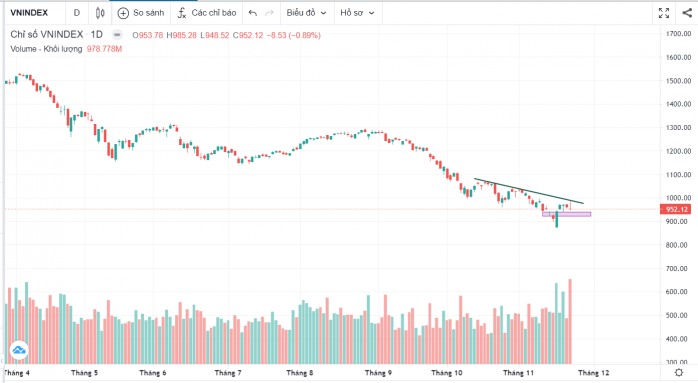Select the Chỉ số VNINDEX 1D legend title
Screen dimensions: 698x383
[57, 35]
